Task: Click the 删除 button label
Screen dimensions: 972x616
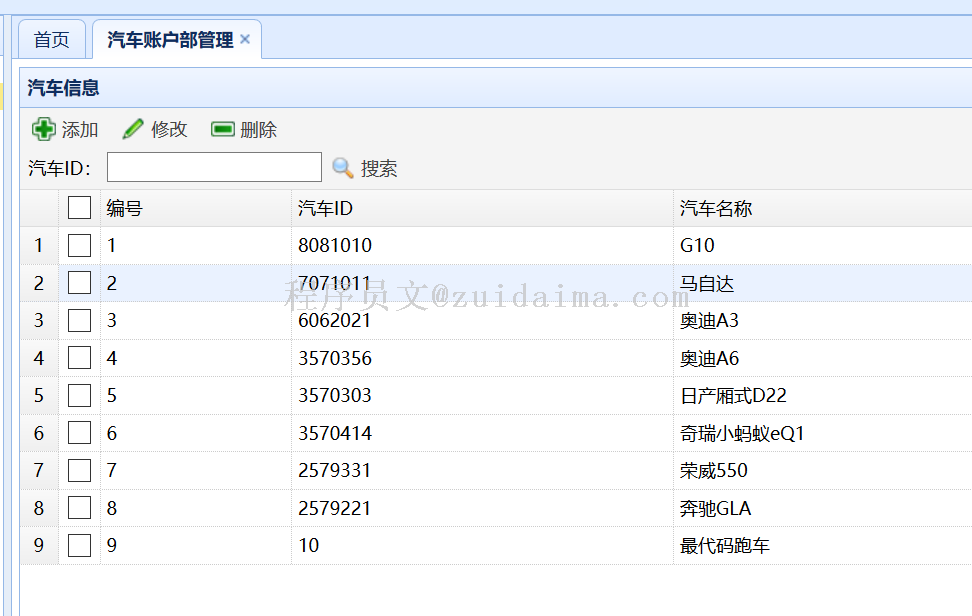Action: (258, 130)
